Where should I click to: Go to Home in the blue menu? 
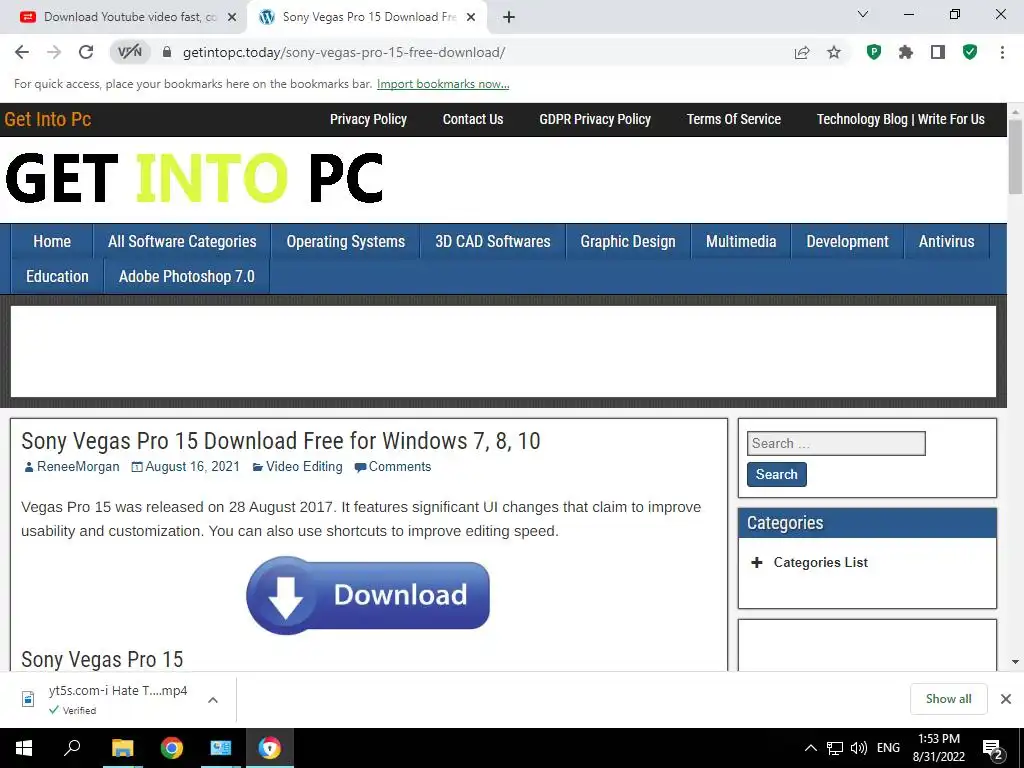tap(52, 242)
